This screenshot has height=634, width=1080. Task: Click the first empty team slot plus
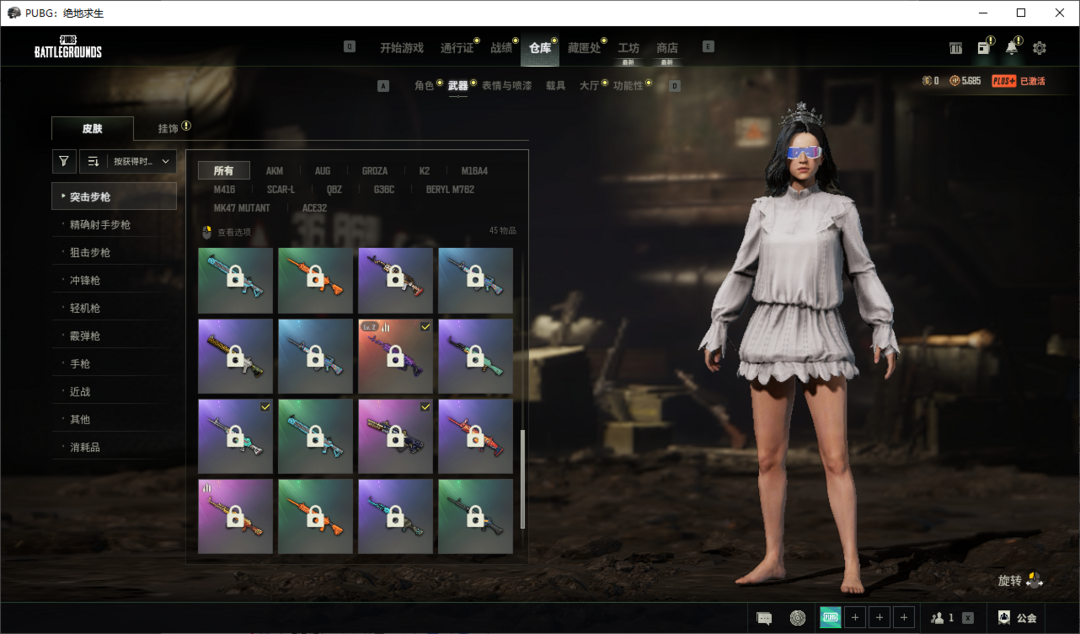click(855, 618)
